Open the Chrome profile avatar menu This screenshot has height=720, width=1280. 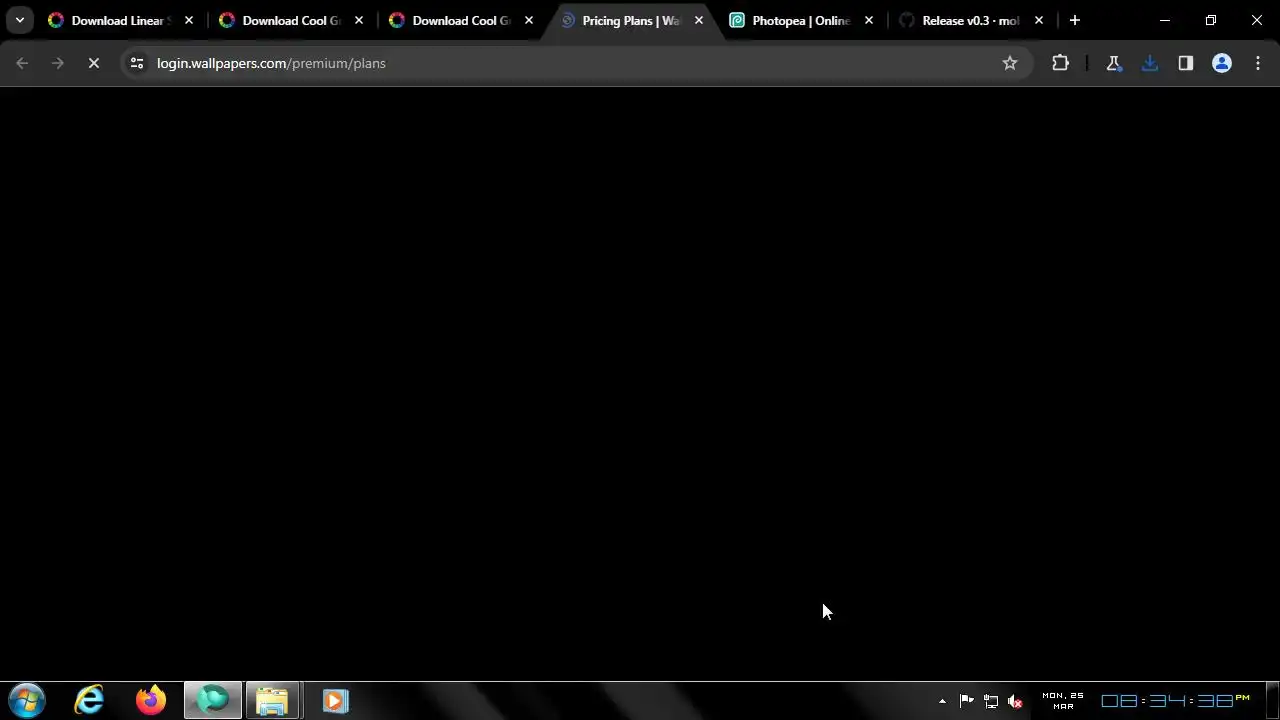coord(1221,63)
